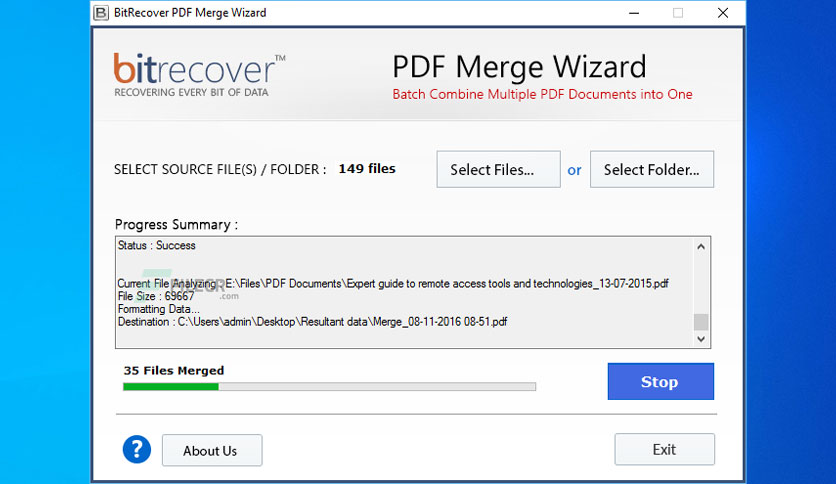Minimize the BitRecover window
This screenshot has width=836, height=484.
pyautogui.click(x=633, y=13)
